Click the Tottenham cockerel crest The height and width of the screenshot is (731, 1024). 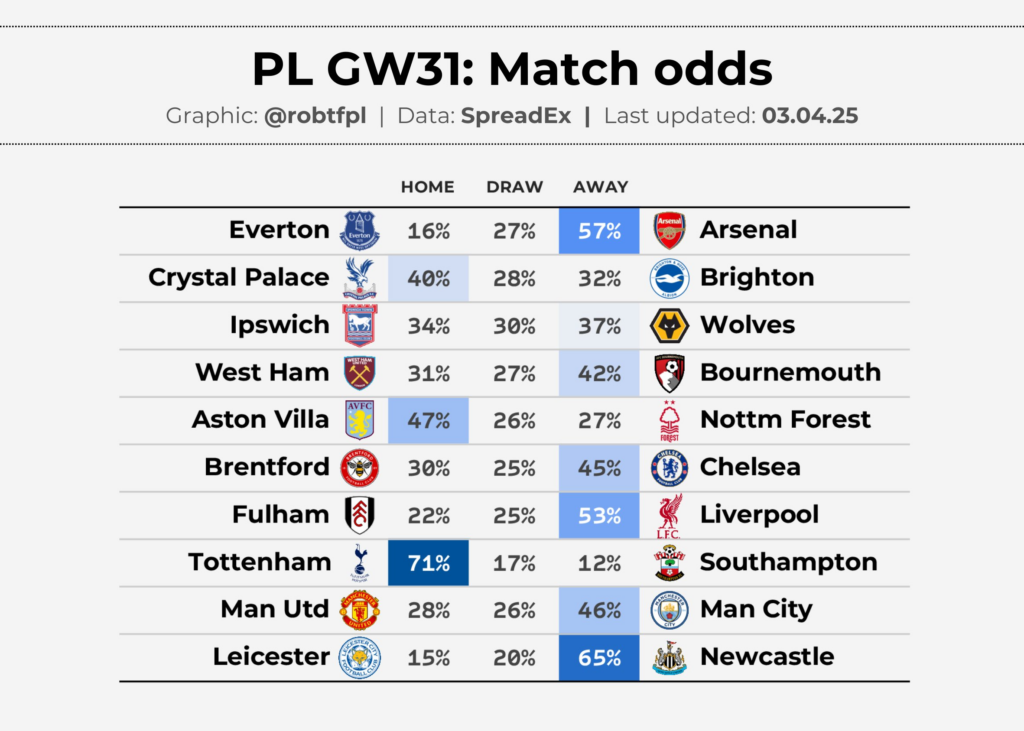point(360,562)
